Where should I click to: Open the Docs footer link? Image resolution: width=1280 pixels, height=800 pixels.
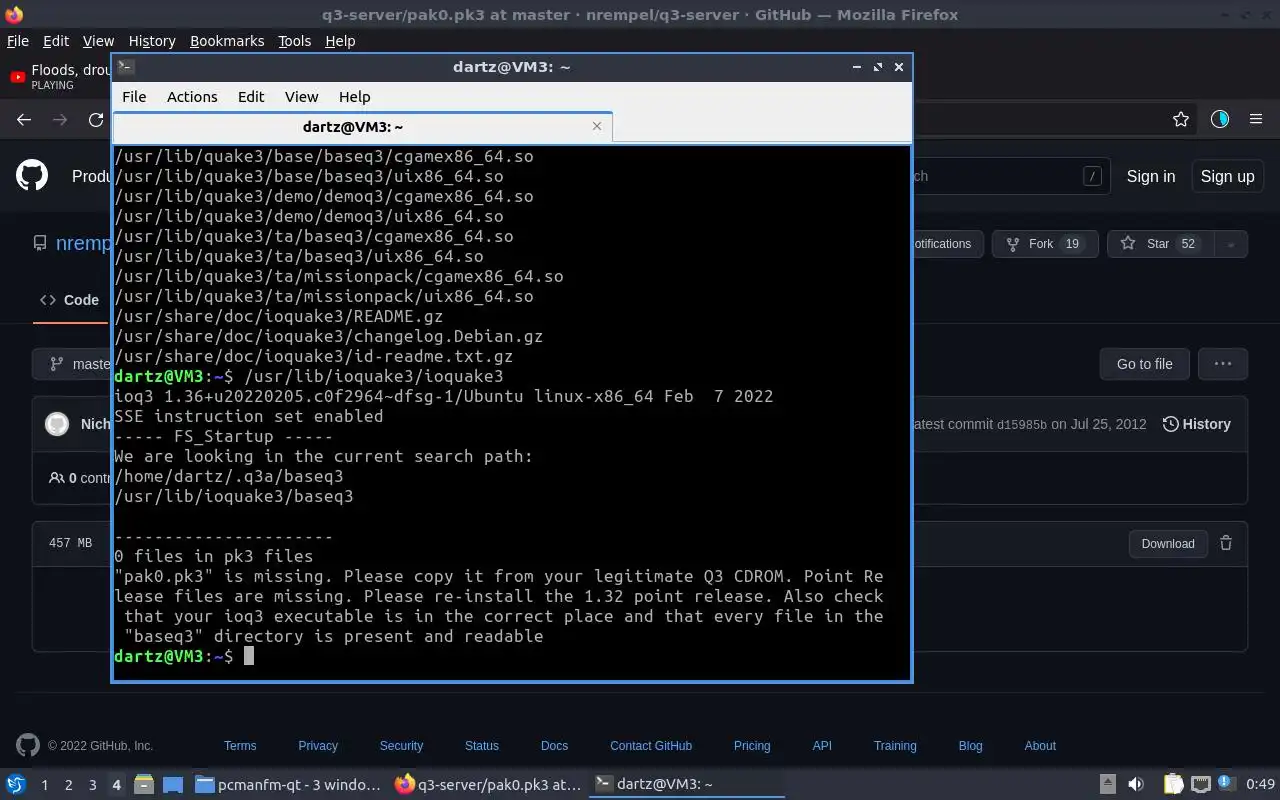coord(554,746)
